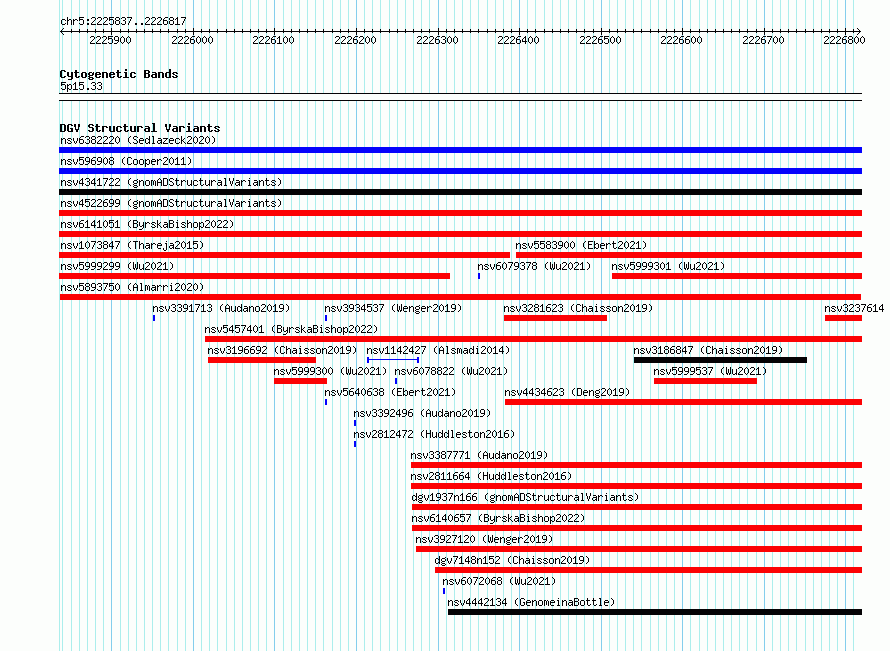Select the nsv3186847 (Chaisson2019) label
The image size is (890, 651).
708,350
